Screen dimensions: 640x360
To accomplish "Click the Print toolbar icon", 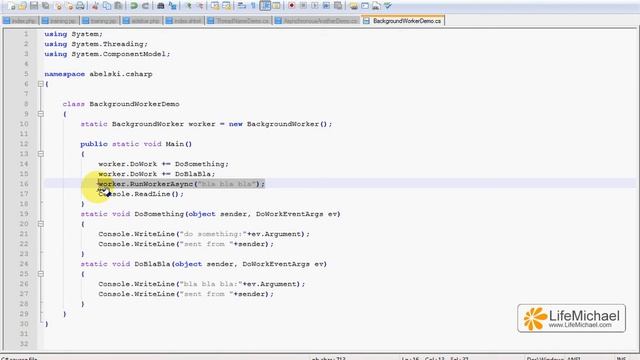I will tap(80, 6).
